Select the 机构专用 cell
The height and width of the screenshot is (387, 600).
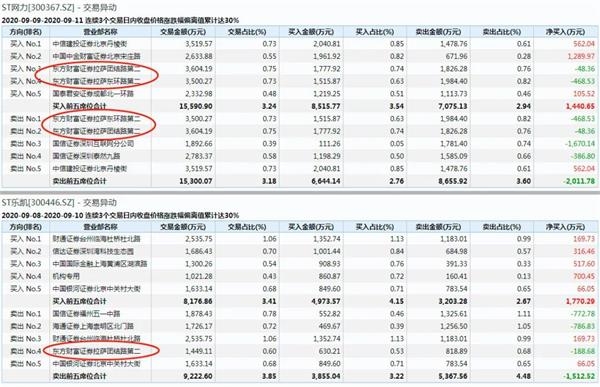[x=66, y=276]
